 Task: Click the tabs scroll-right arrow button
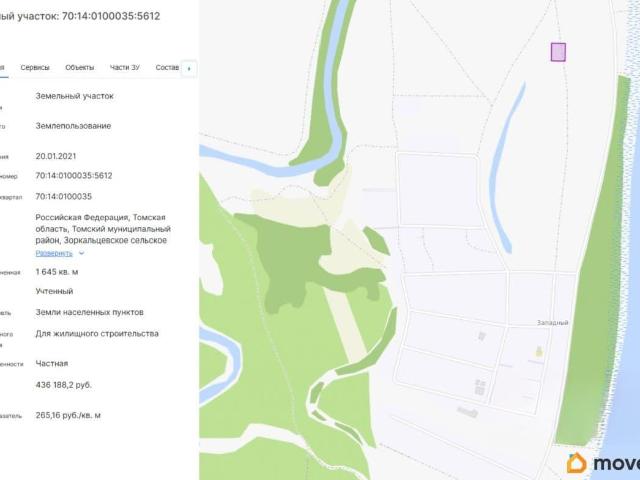click(x=189, y=69)
